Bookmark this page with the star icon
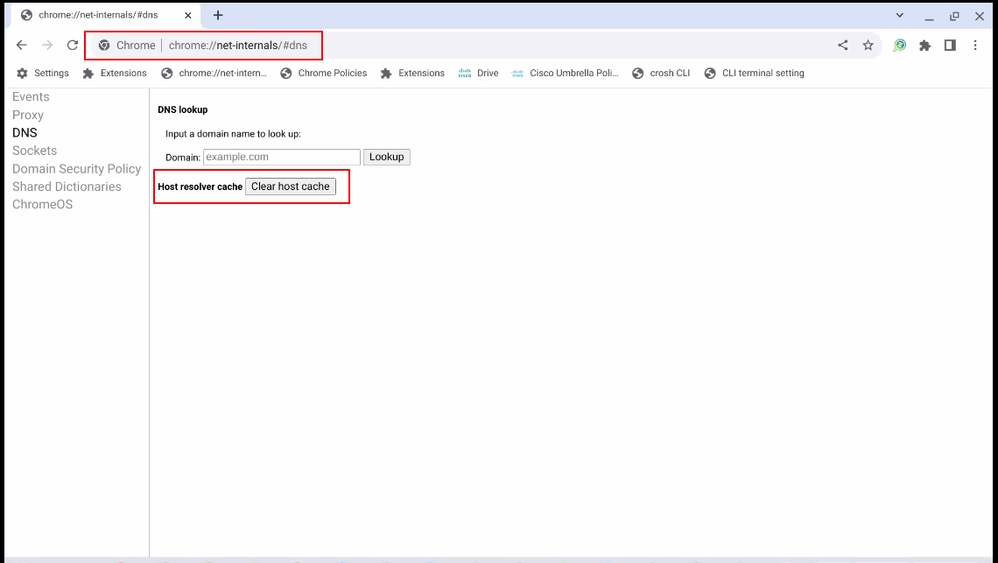 tap(868, 45)
